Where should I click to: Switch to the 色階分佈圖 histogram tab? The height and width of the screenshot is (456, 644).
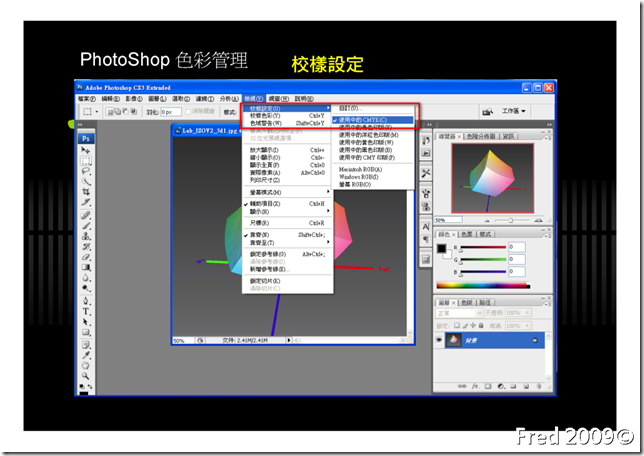[x=481, y=136]
